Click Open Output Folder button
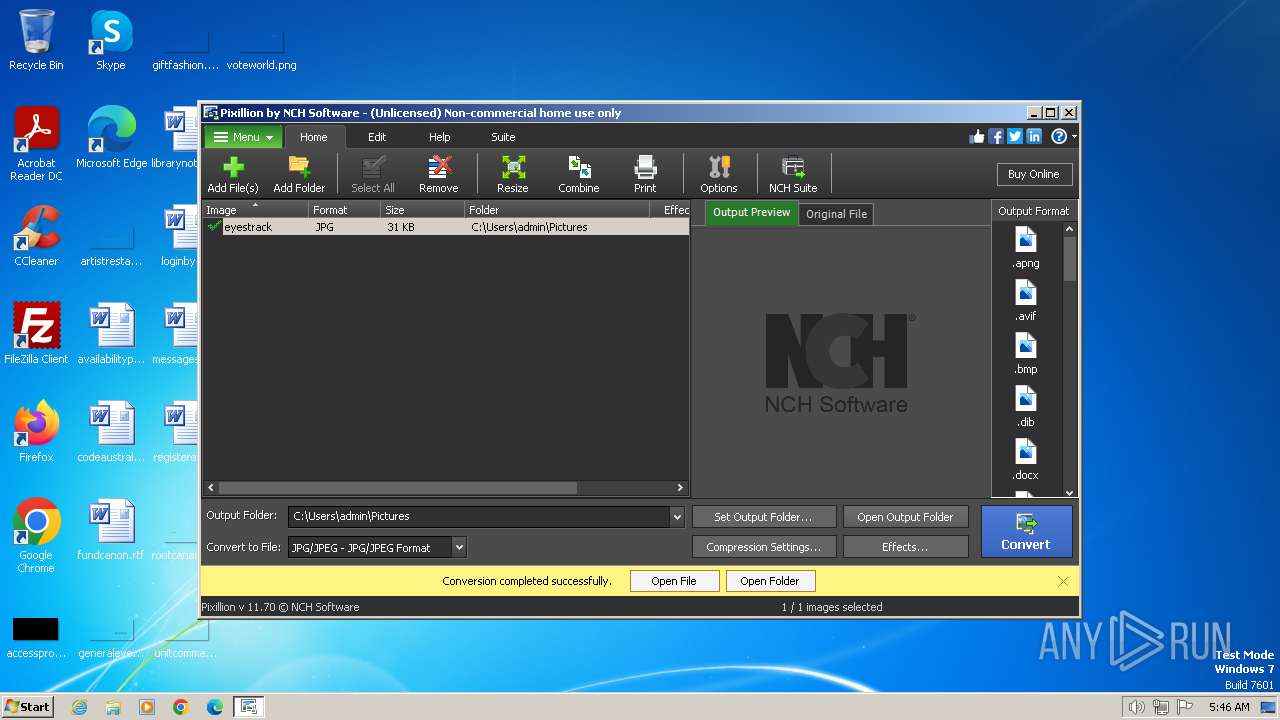The width and height of the screenshot is (1280, 720). (x=905, y=517)
